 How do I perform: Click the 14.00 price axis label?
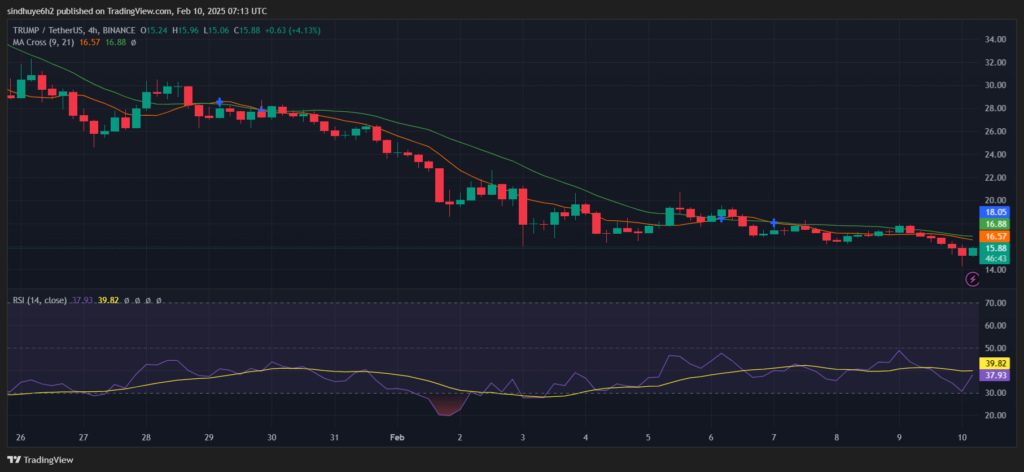(x=995, y=270)
